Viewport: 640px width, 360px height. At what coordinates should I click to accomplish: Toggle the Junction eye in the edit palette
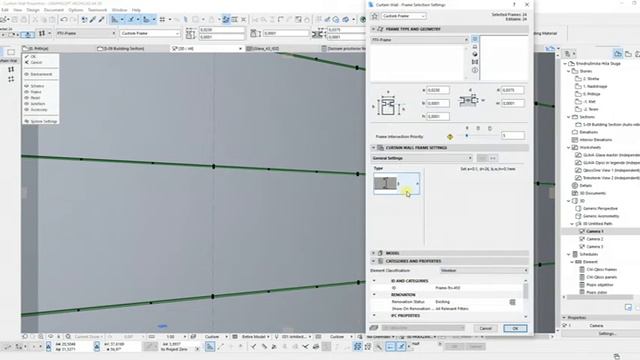pyautogui.click(x=27, y=104)
